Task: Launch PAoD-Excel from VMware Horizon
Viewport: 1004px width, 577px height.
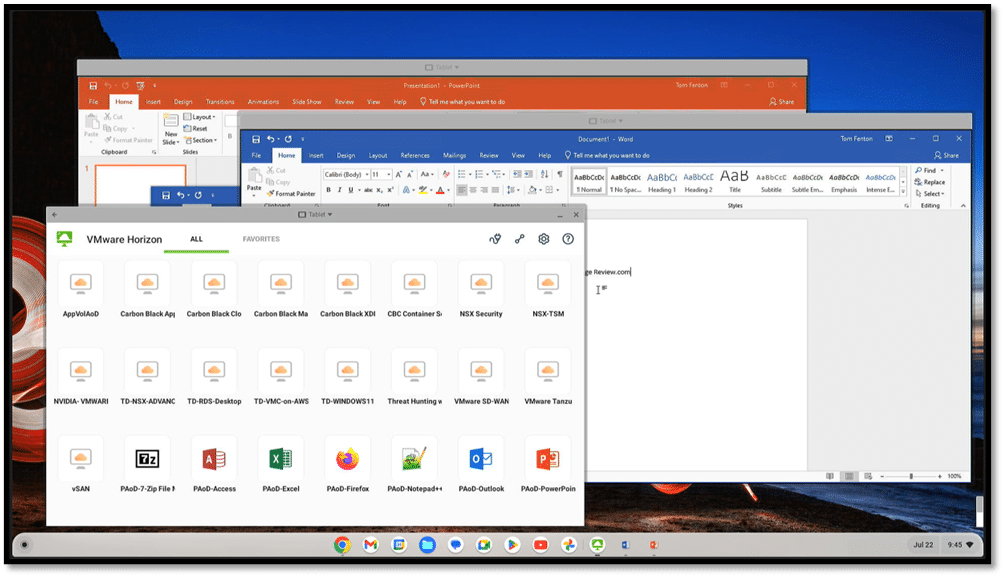Action: click(280, 464)
